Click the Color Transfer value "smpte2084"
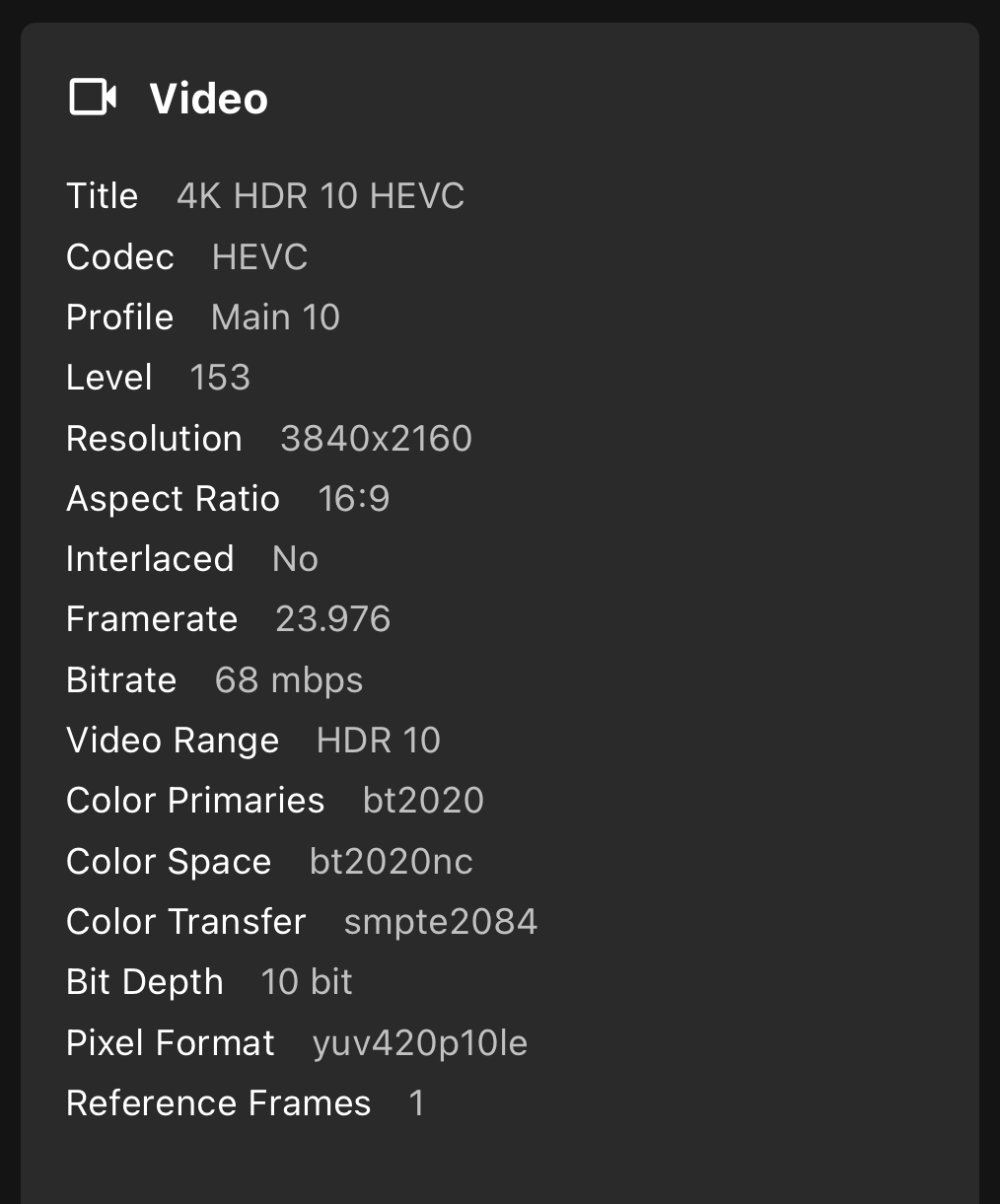This screenshot has height=1204, width=1000. coord(440,922)
